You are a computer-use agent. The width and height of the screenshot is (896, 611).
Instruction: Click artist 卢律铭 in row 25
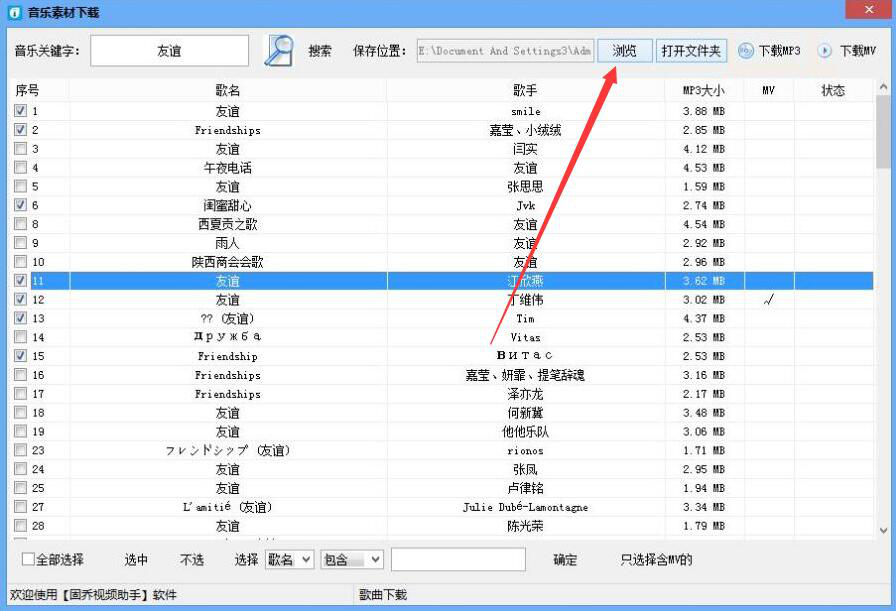[525, 488]
